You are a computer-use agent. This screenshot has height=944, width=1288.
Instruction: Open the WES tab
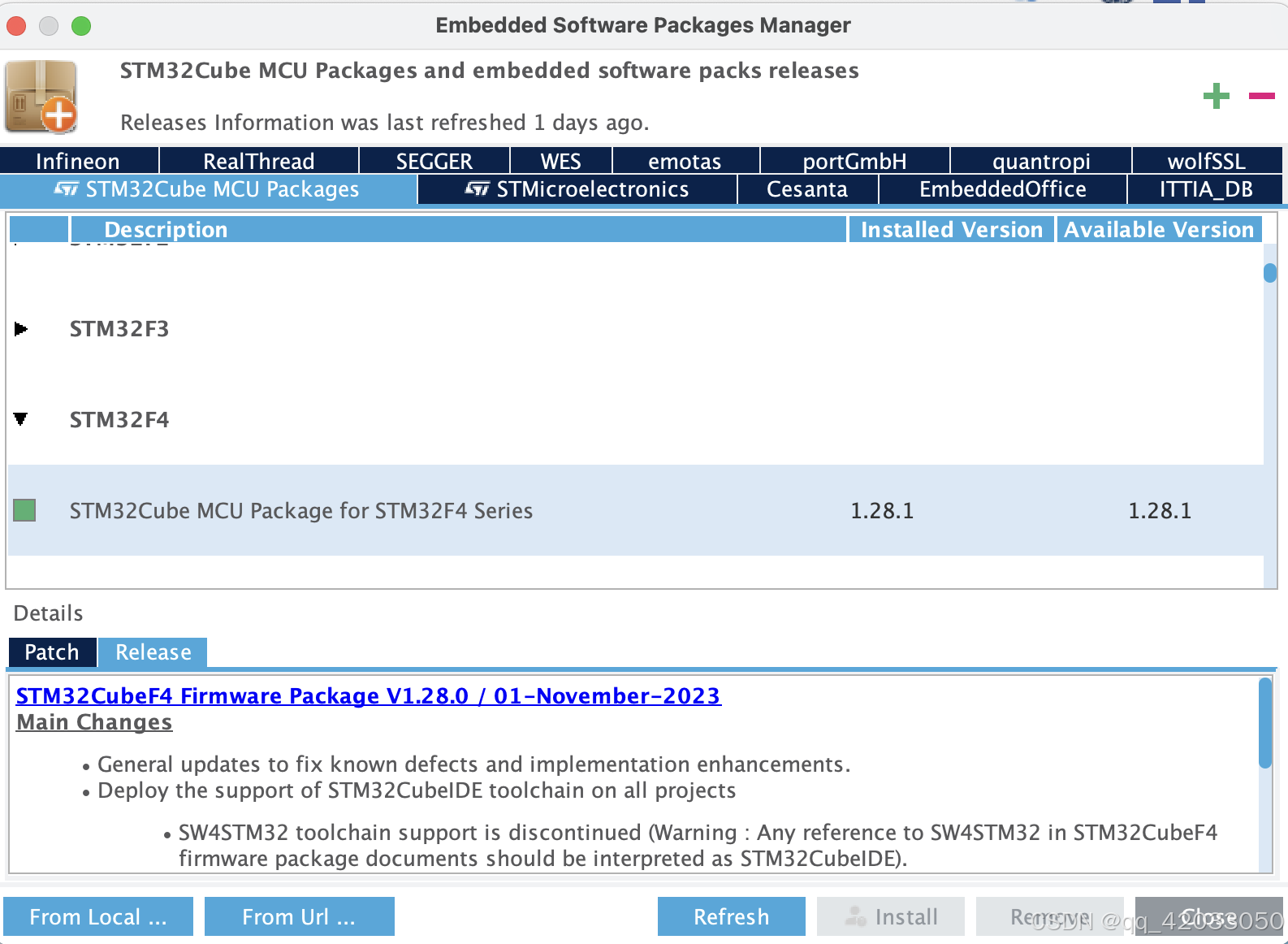[x=560, y=161]
